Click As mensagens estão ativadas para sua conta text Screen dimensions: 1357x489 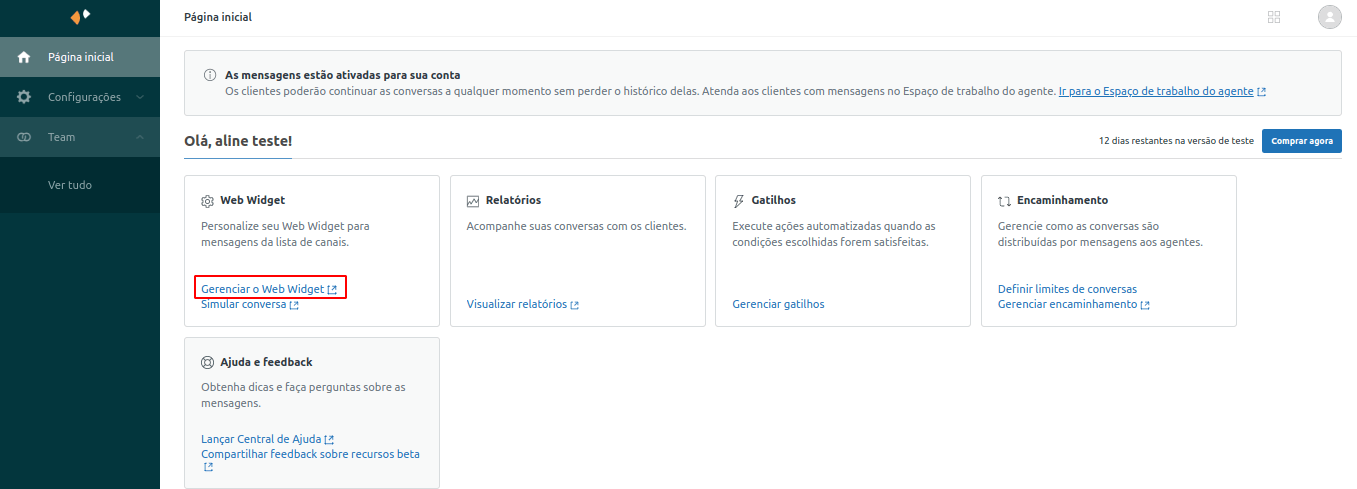tap(342, 75)
